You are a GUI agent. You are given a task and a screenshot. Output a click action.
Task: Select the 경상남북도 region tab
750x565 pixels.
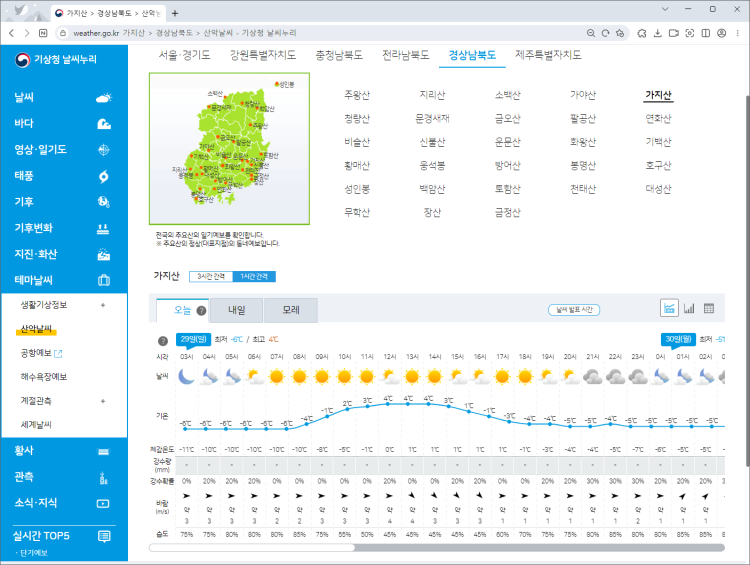(x=472, y=55)
